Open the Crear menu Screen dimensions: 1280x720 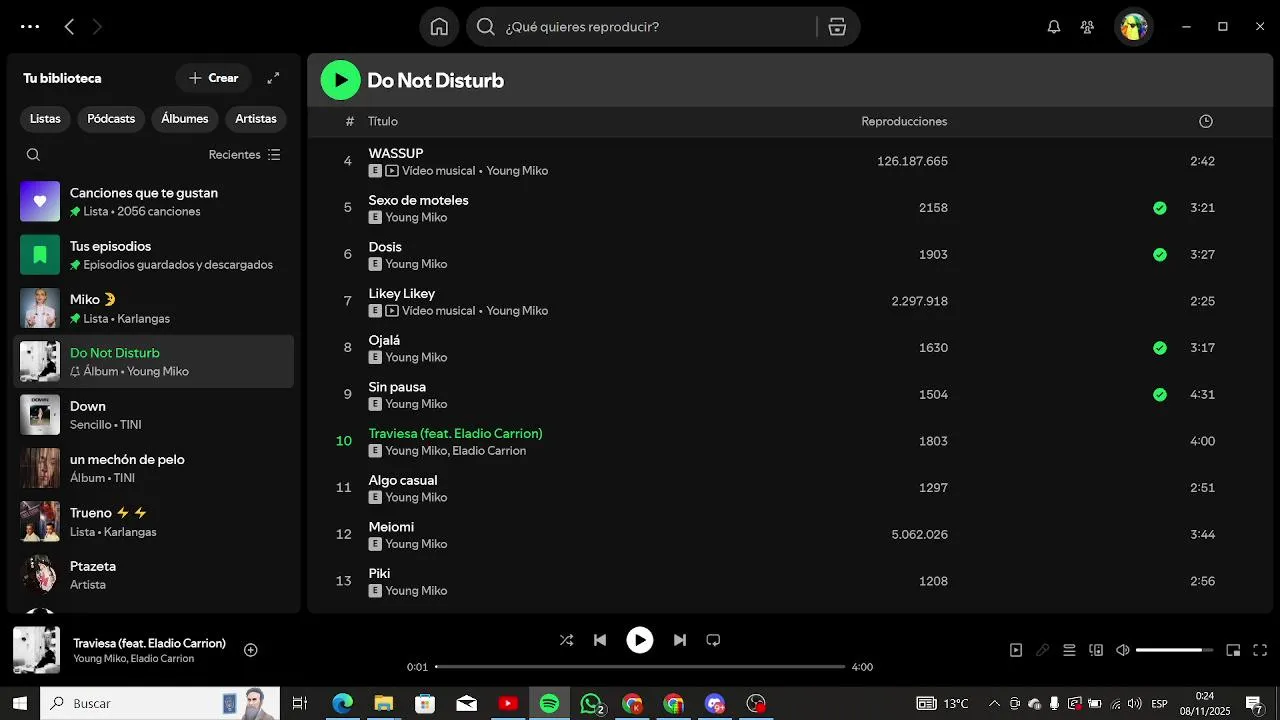click(x=213, y=78)
